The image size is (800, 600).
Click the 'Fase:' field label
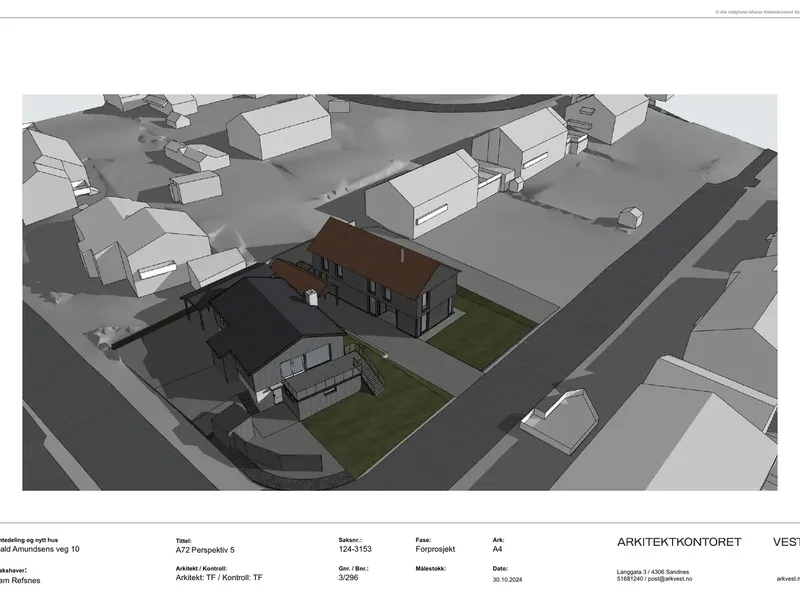[423, 540]
